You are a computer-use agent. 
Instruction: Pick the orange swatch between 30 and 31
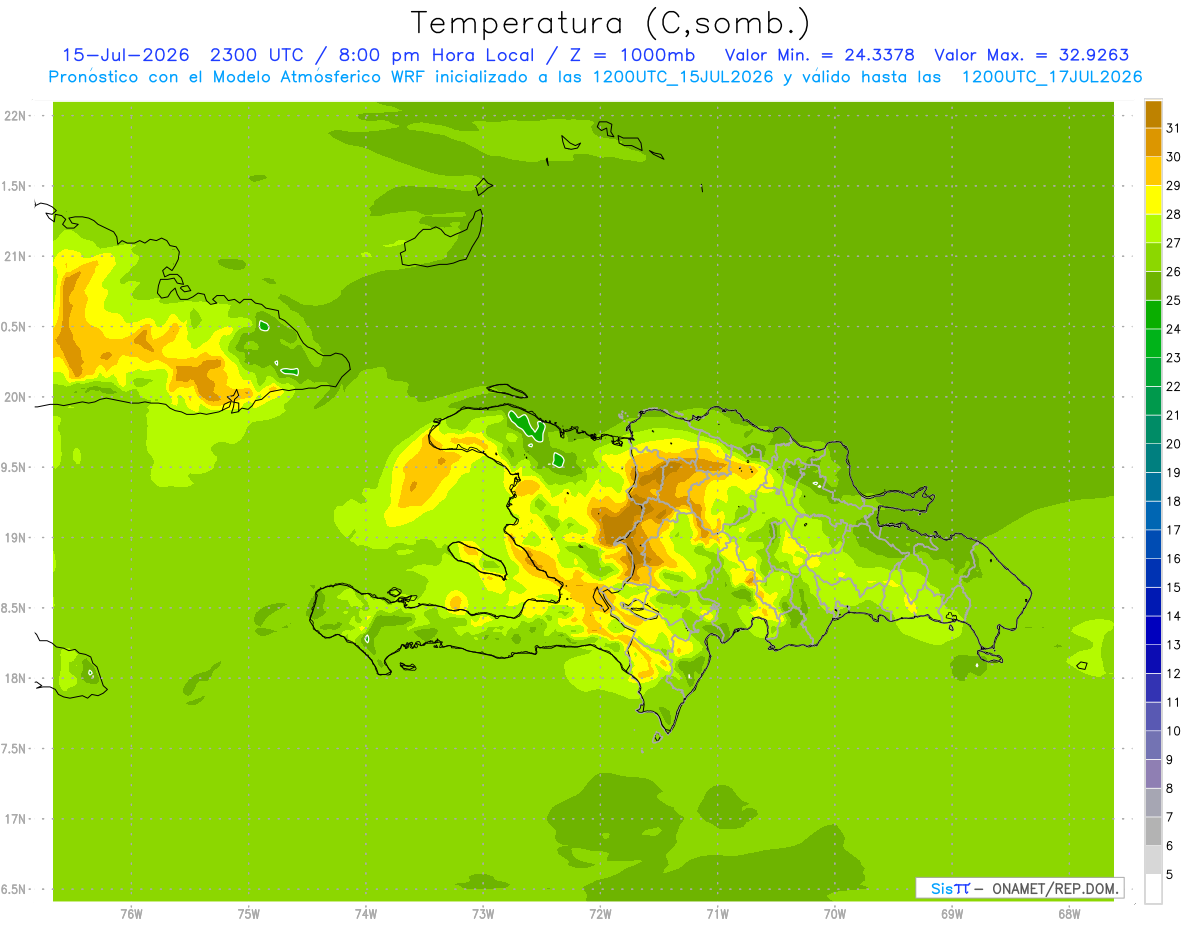pos(1153,142)
